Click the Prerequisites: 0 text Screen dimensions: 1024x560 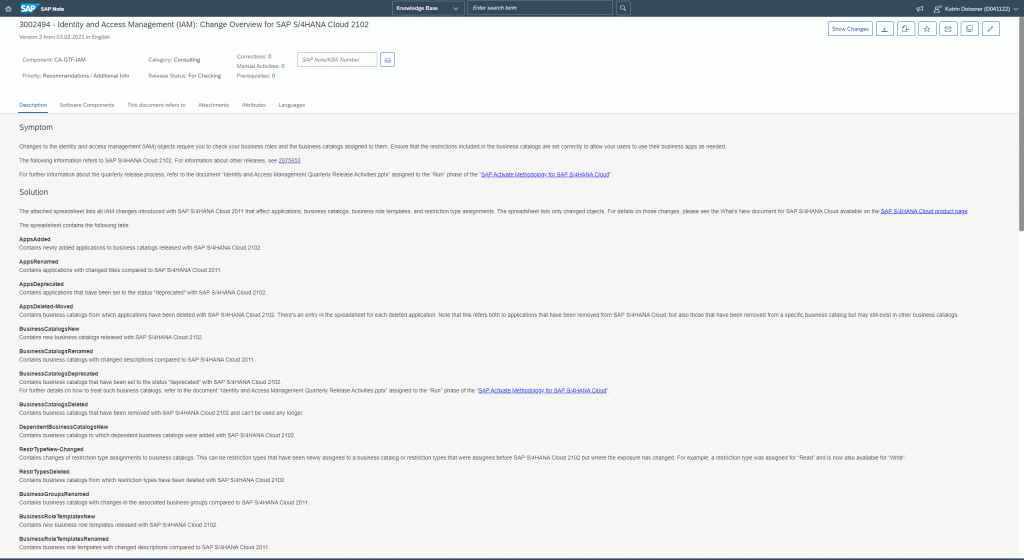(x=255, y=76)
